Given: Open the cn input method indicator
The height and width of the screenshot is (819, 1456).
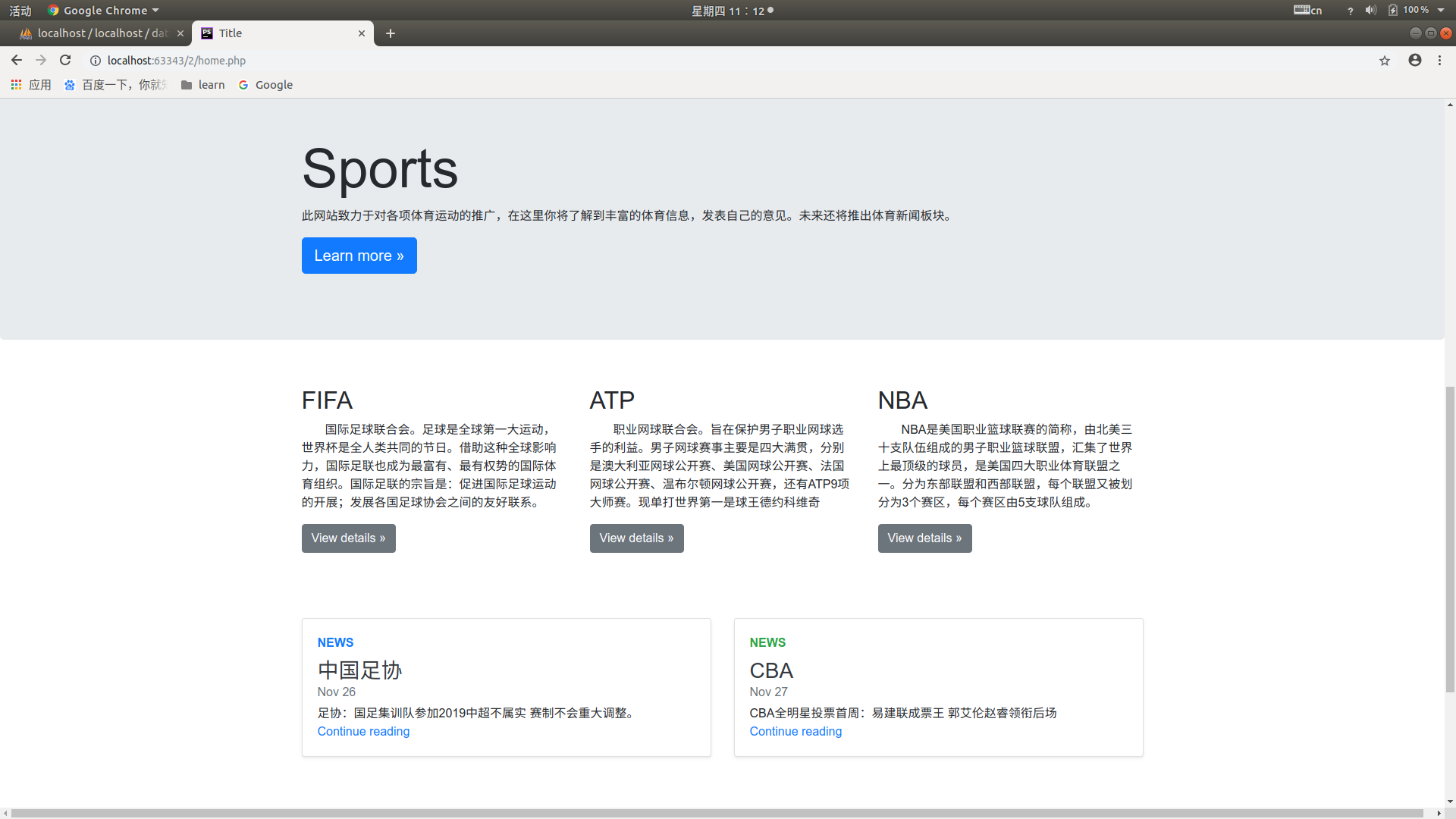Looking at the screenshot, I should pos(1308,11).
